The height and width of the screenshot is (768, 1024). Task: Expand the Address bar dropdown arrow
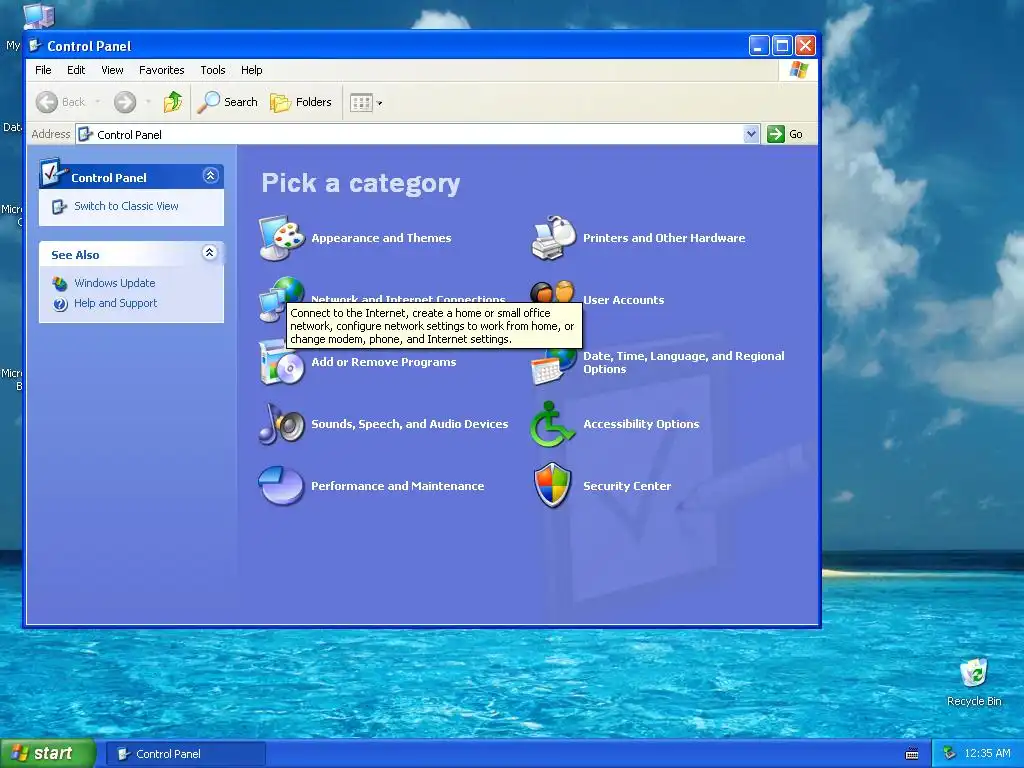pos(751,134)
